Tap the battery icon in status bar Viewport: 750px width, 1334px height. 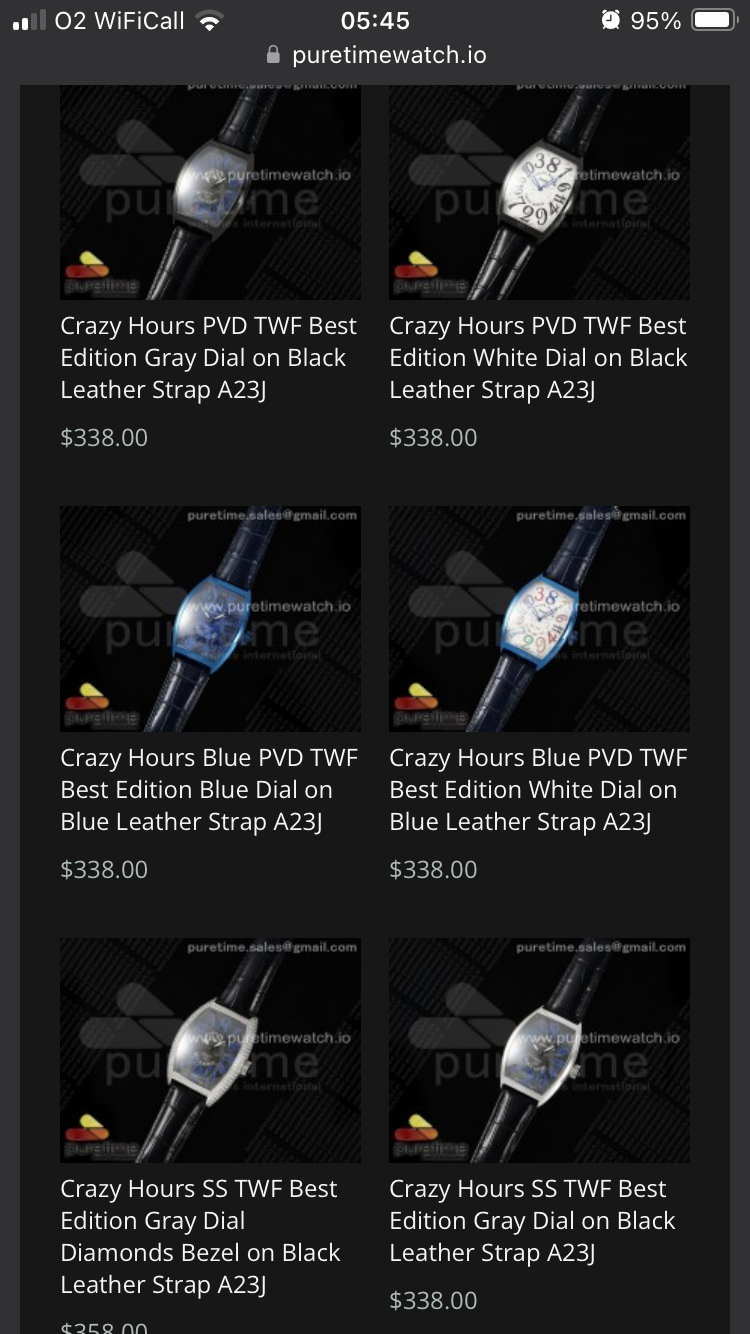(x=714, y=21)
